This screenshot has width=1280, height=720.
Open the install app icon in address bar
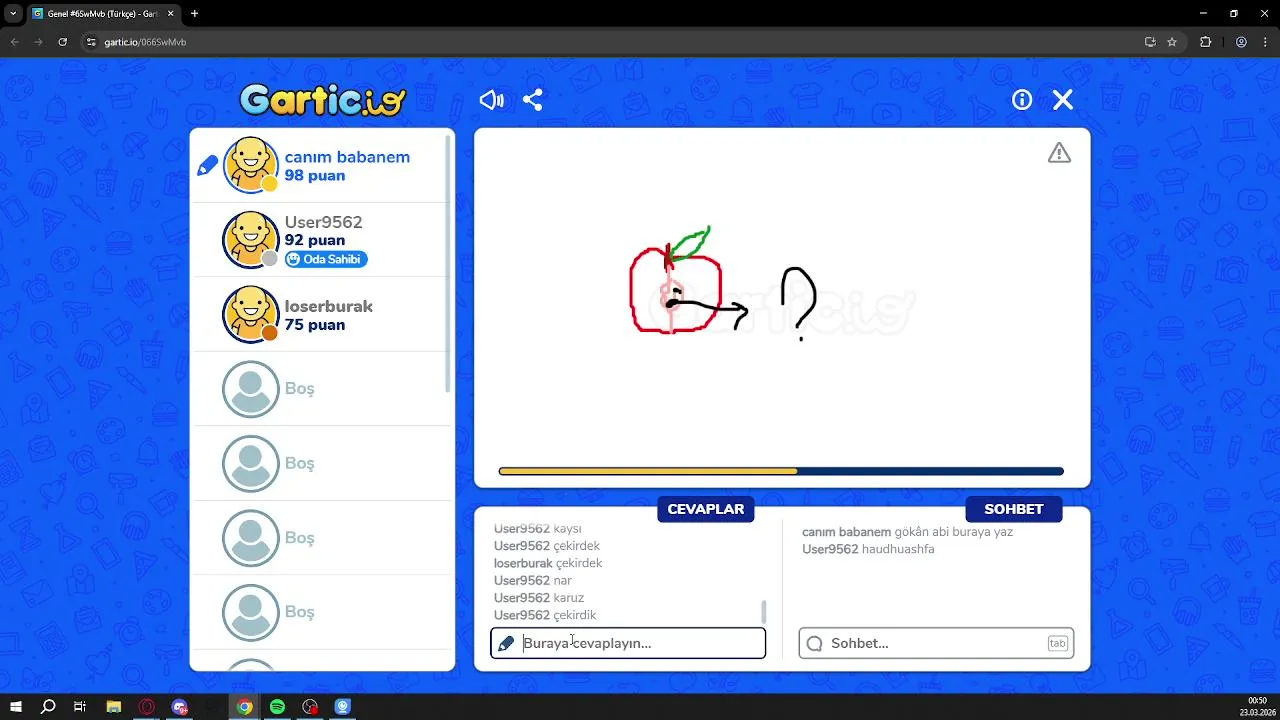point(1150,42)
